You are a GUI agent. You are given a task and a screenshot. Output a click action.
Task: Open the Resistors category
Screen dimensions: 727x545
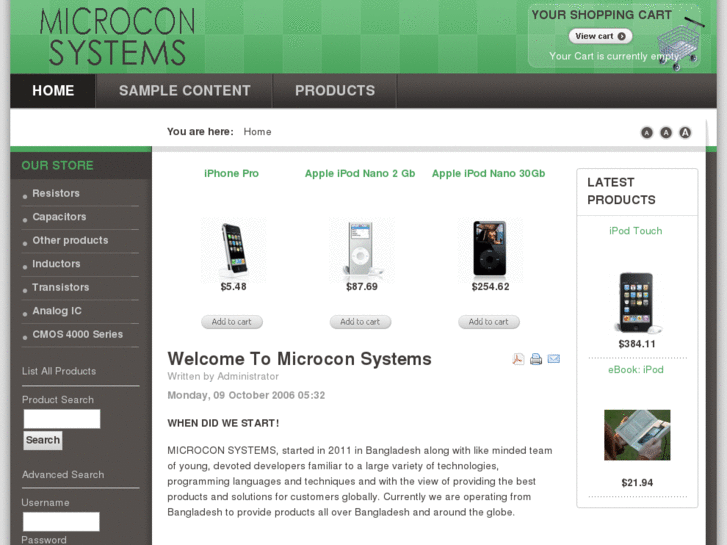click(x=56, y=193)
